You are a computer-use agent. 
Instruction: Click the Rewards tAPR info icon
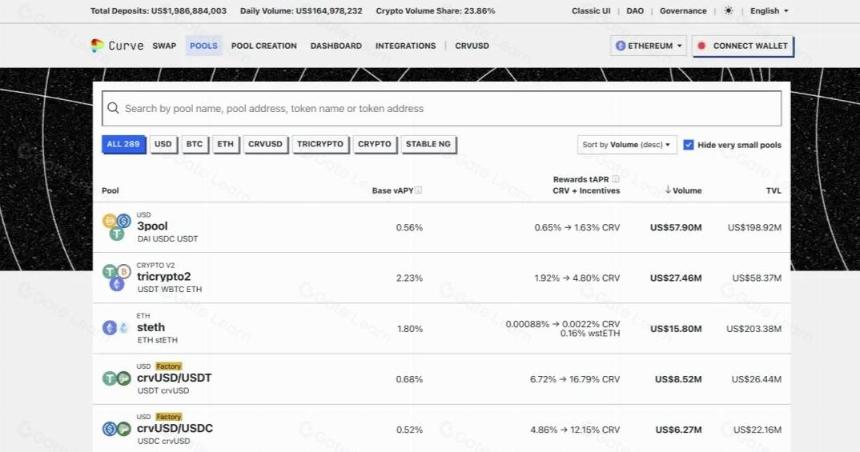[x=615, y=179]
